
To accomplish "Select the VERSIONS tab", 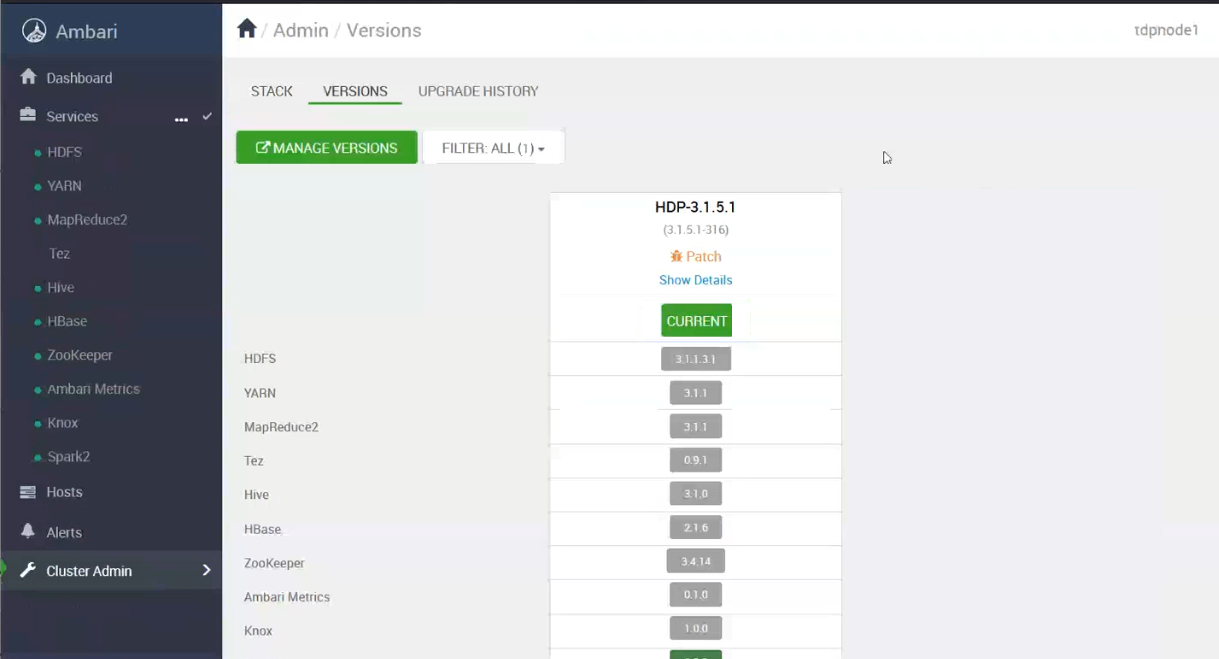I will point(355,91).
